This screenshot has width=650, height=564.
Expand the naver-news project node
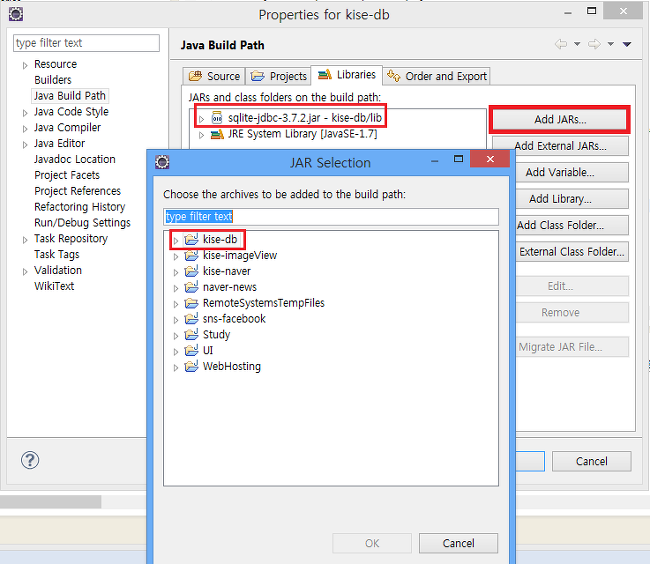coord(176,288)
